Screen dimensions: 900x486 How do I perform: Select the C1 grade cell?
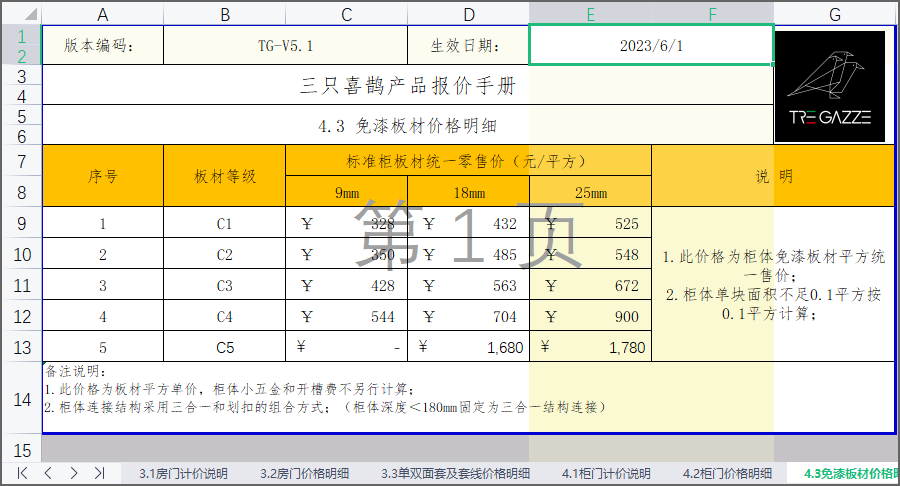tap(224, 223)
